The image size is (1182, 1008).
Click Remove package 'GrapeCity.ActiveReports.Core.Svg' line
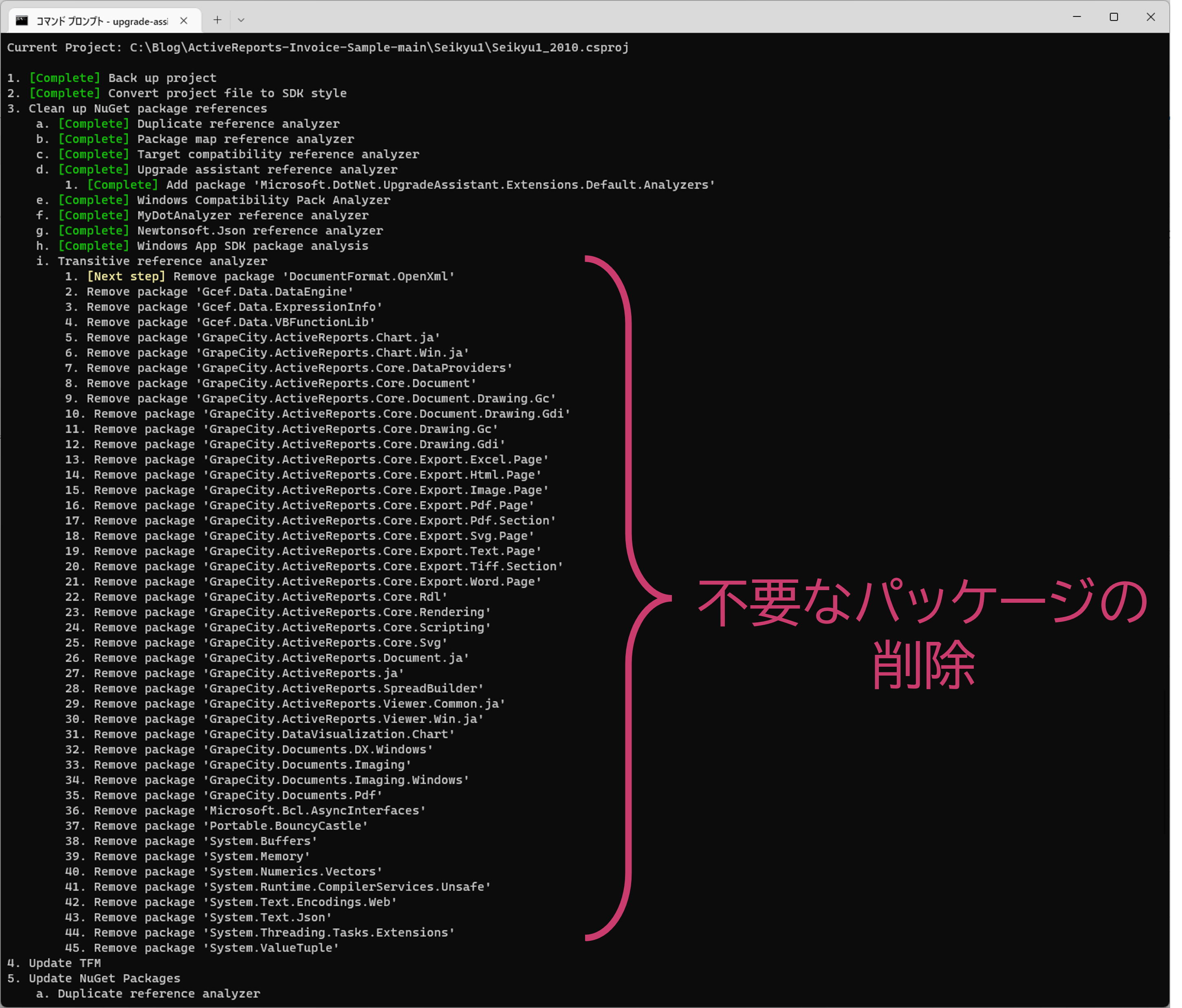pyautogui.click(x=256, y=643)
